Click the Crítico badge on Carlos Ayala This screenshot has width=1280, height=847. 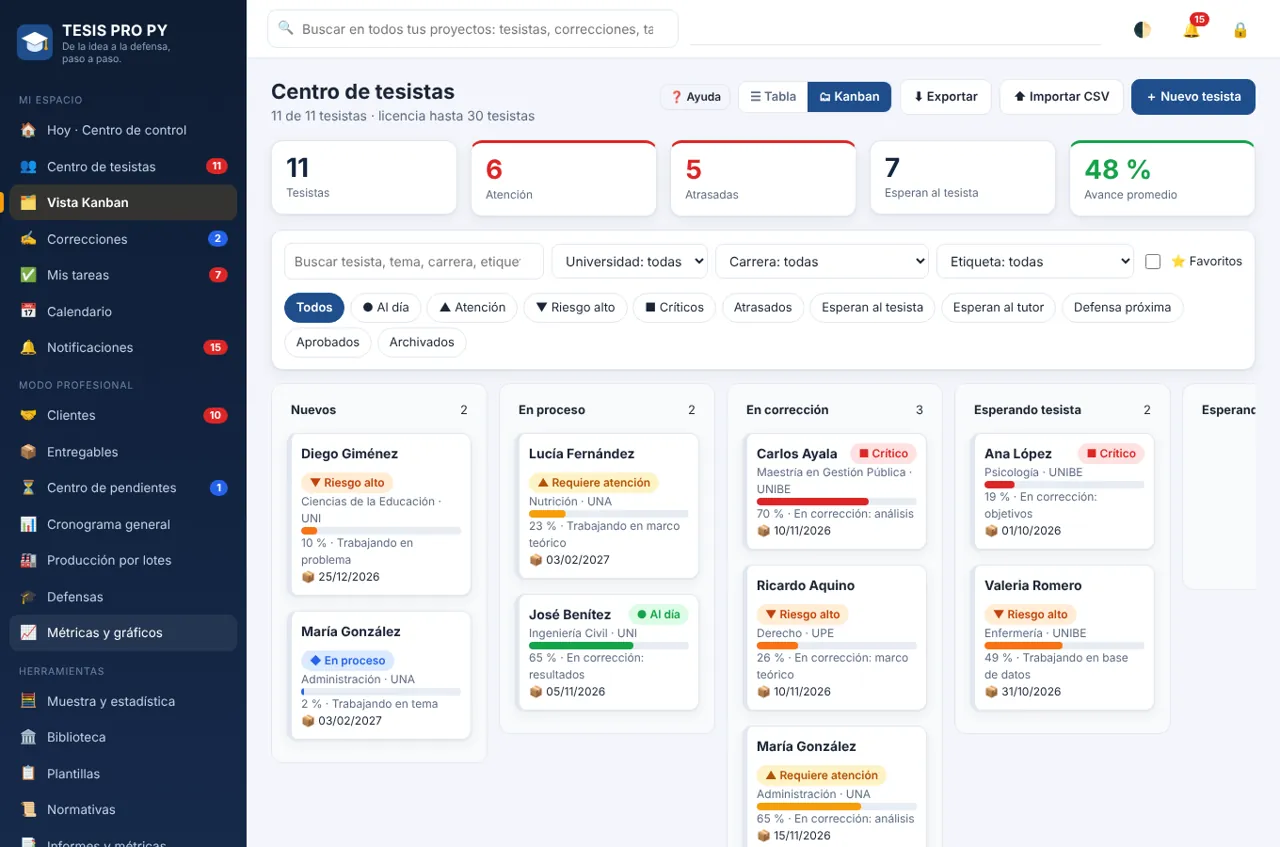coord(883,453)
